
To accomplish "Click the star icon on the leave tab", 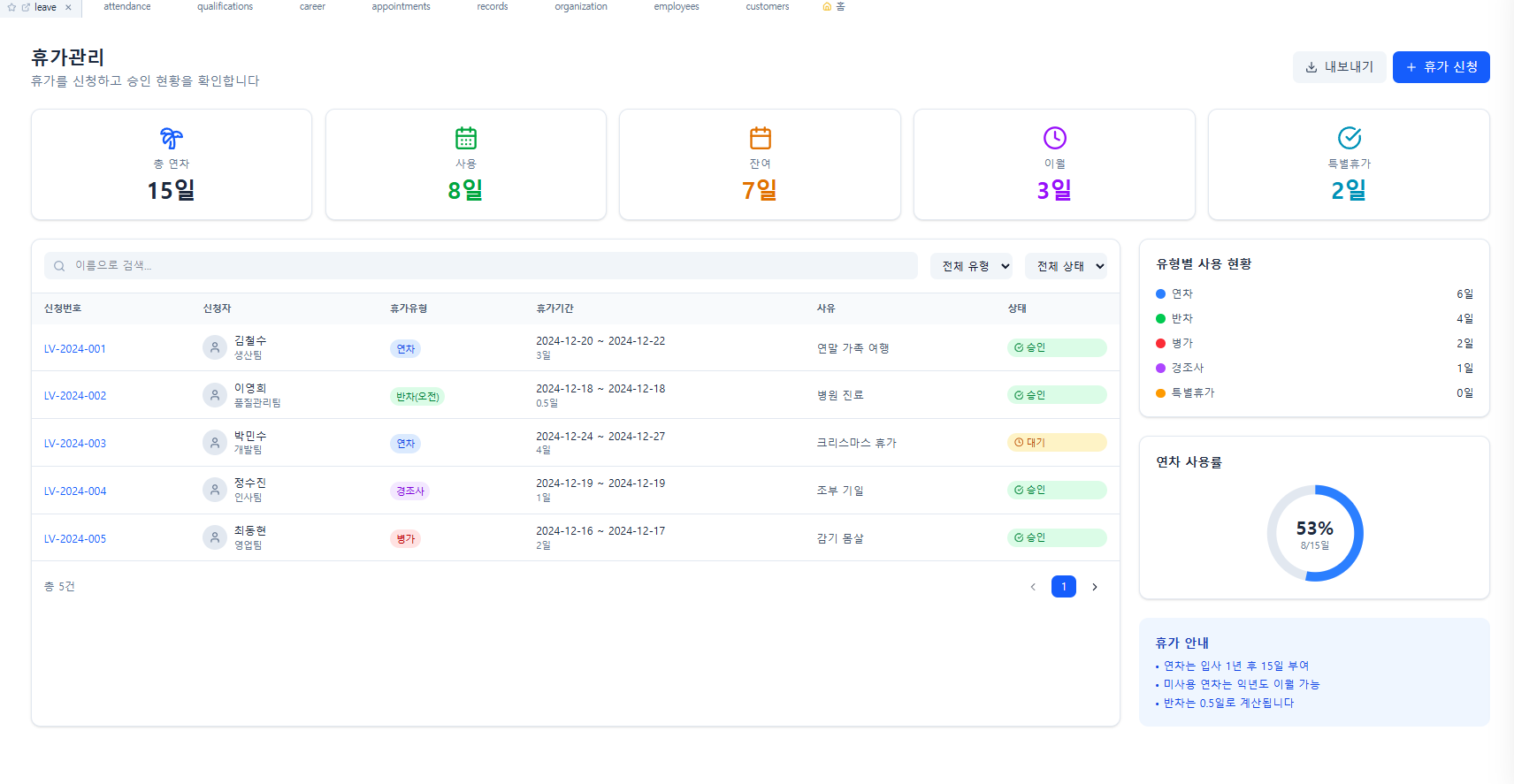I will tap(12, 7).
